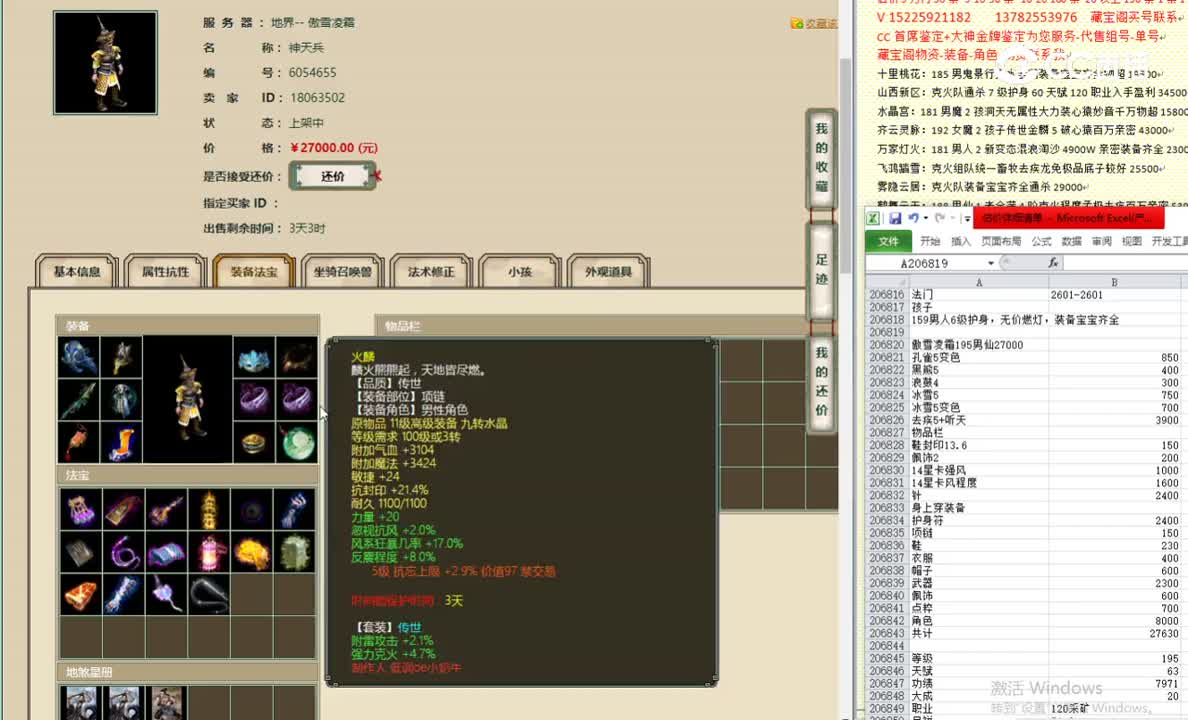
Task: Select the blue swirl hat equipment icon
Action: (x=79, y=357)
